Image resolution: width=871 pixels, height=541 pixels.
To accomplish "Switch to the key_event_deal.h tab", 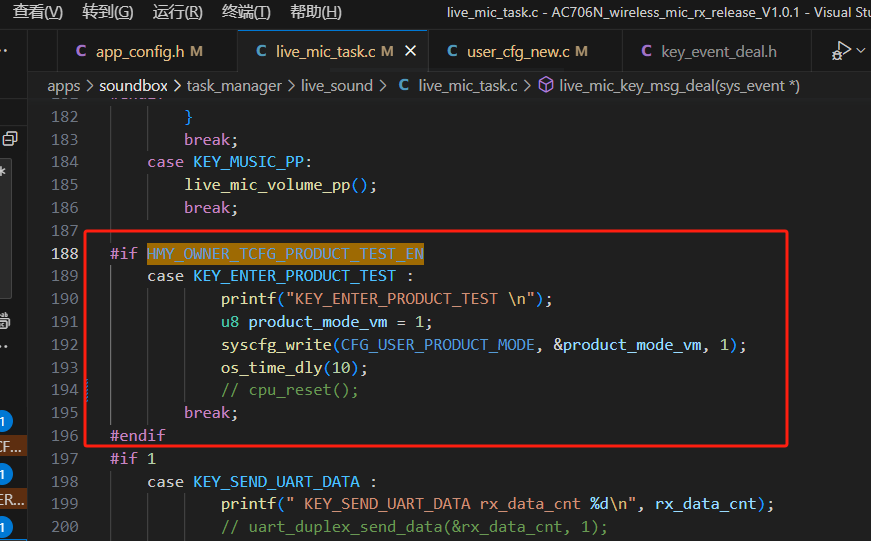I will click(x=719, y=52).
